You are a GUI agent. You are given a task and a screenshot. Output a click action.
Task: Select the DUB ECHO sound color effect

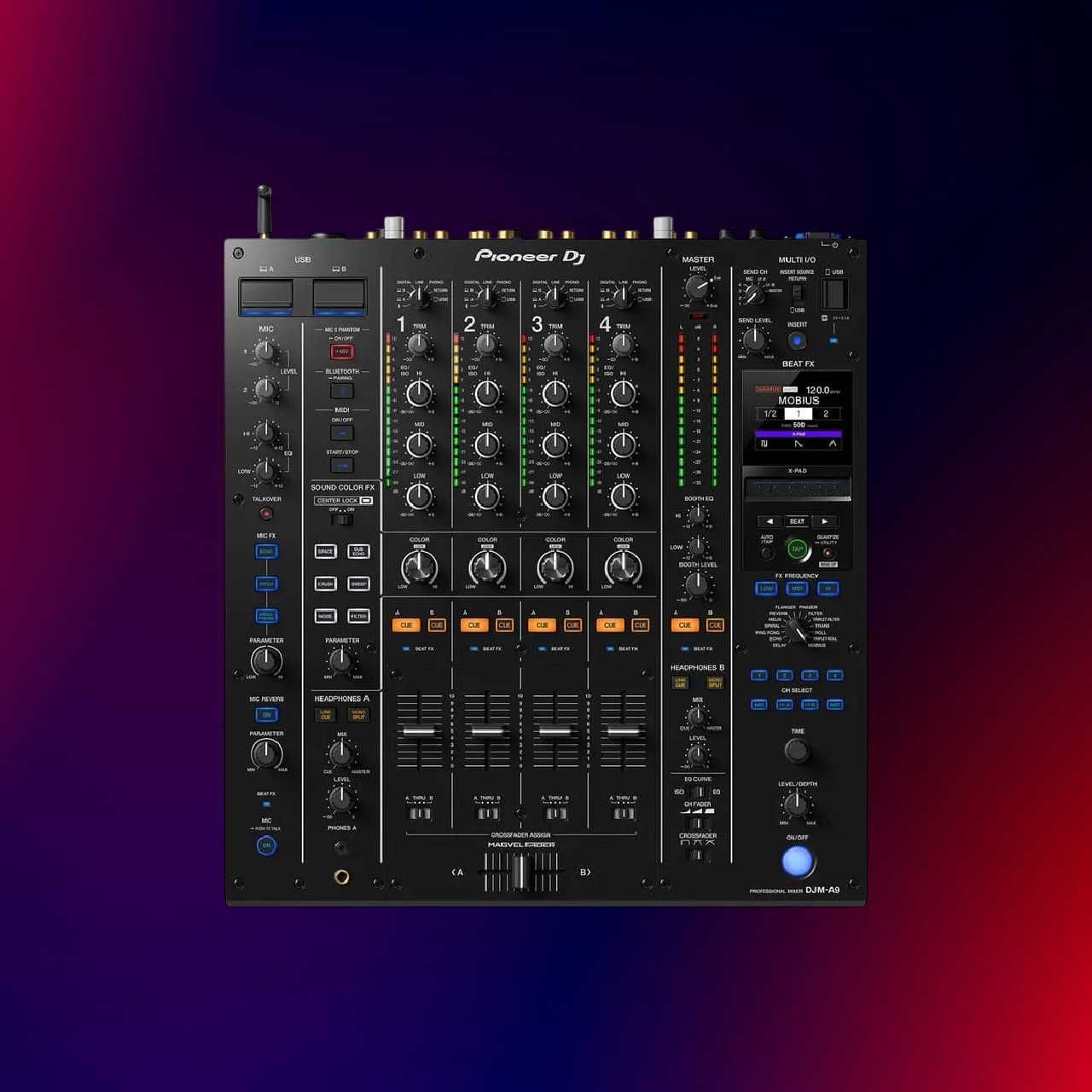[358, 551]
